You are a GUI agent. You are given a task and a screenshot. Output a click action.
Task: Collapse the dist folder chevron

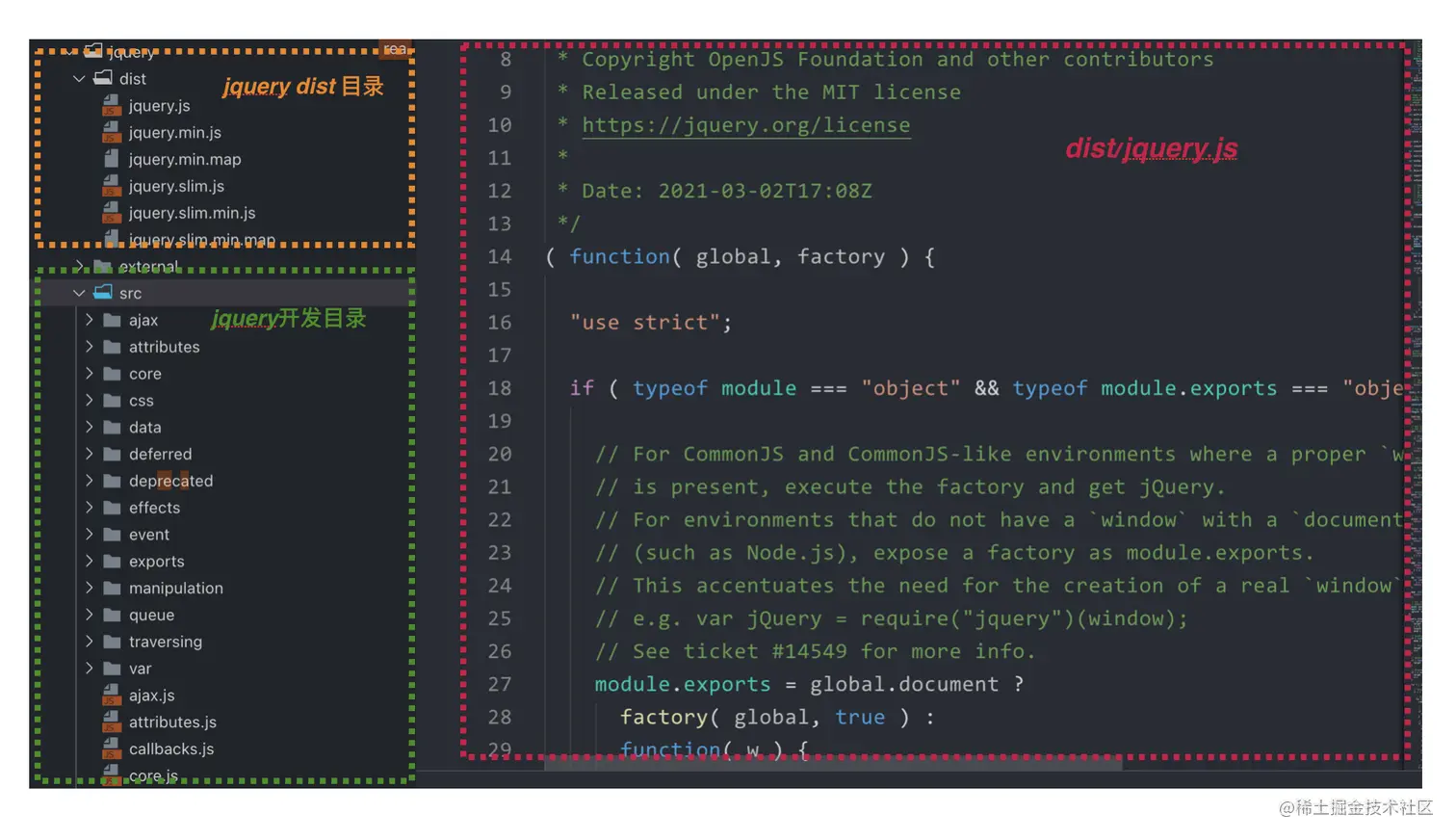pos(79,79)
